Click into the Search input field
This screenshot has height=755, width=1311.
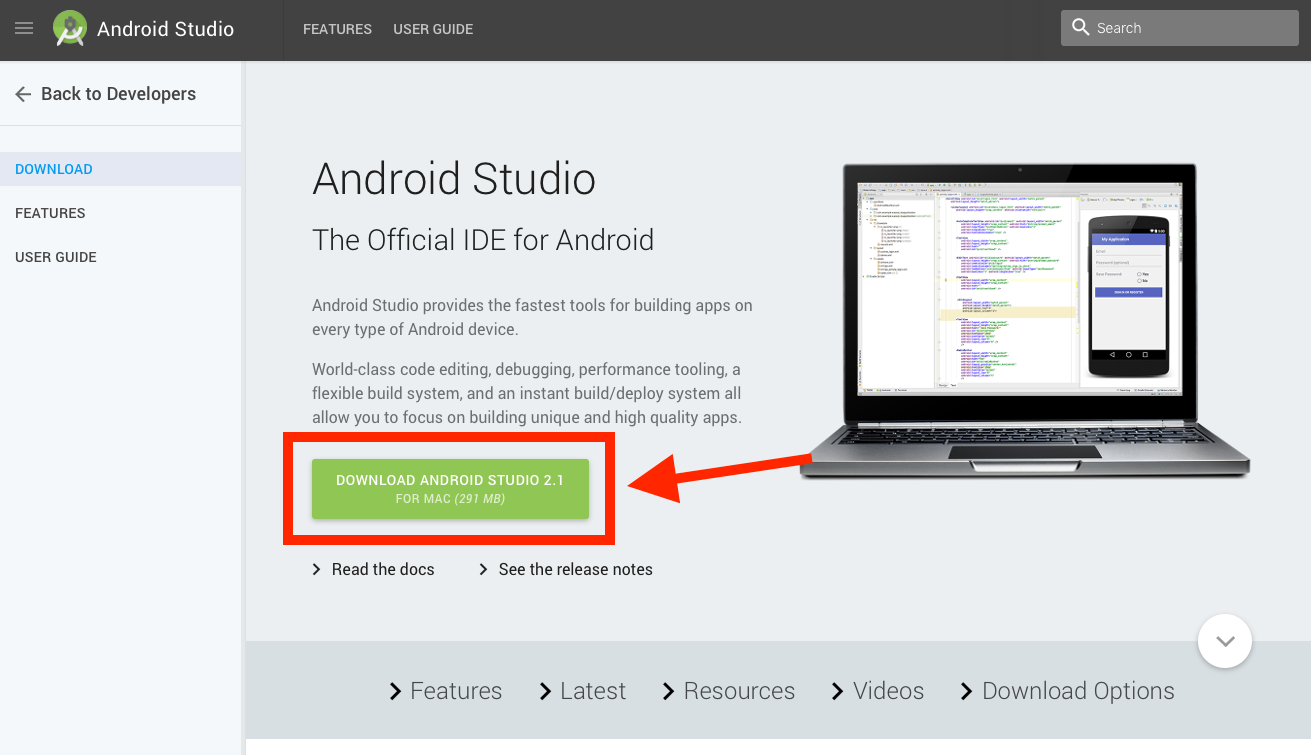click(1180, 28)
